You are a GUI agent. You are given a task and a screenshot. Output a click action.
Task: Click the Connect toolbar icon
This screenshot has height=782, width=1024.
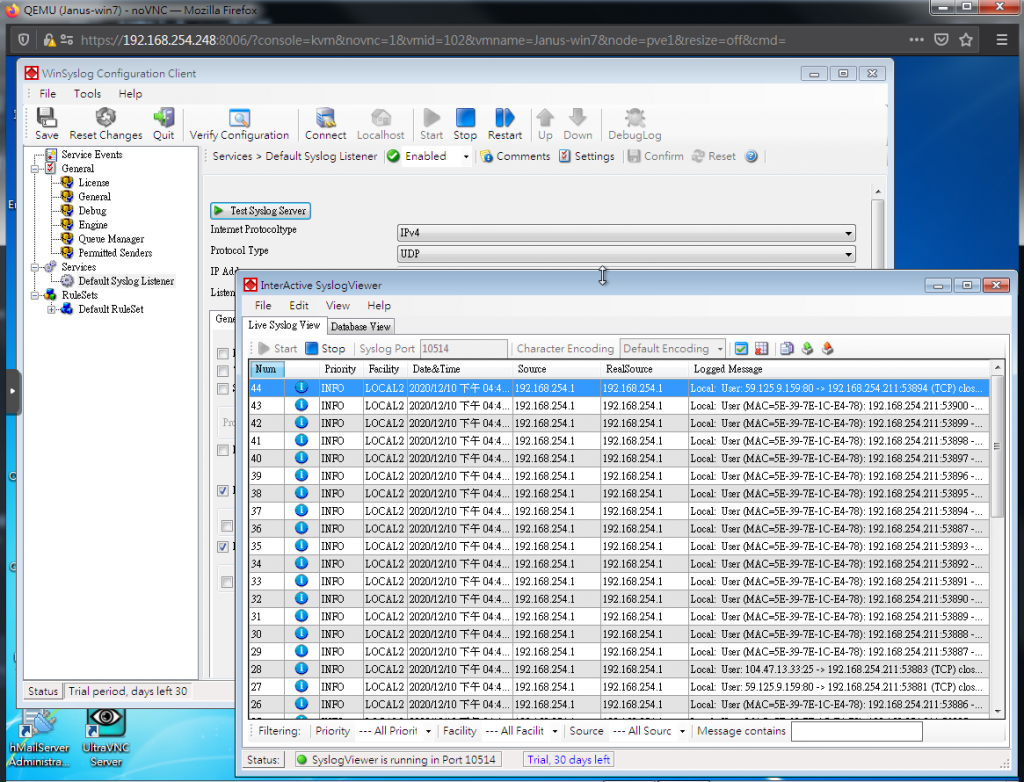point(325,118)
